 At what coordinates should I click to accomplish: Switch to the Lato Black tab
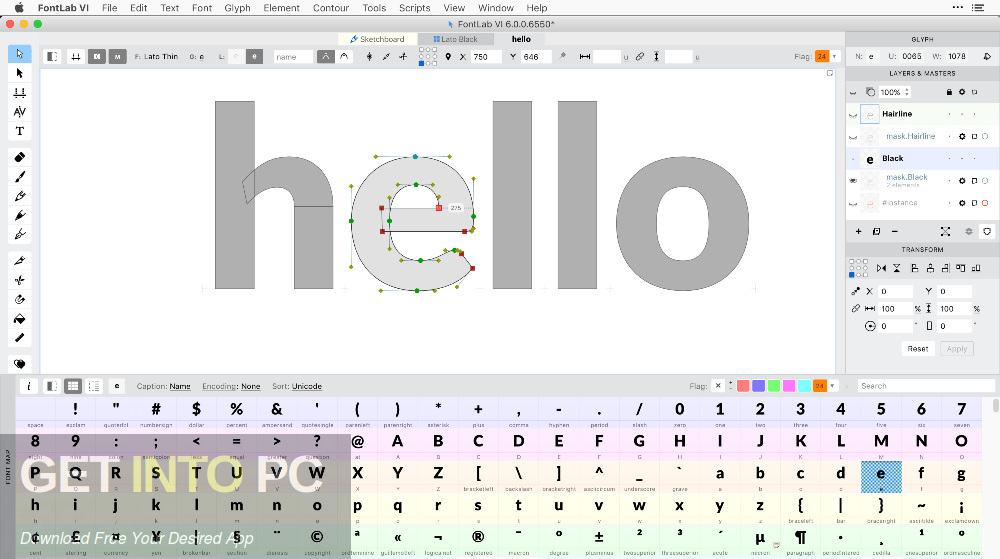tap(455, 39)
